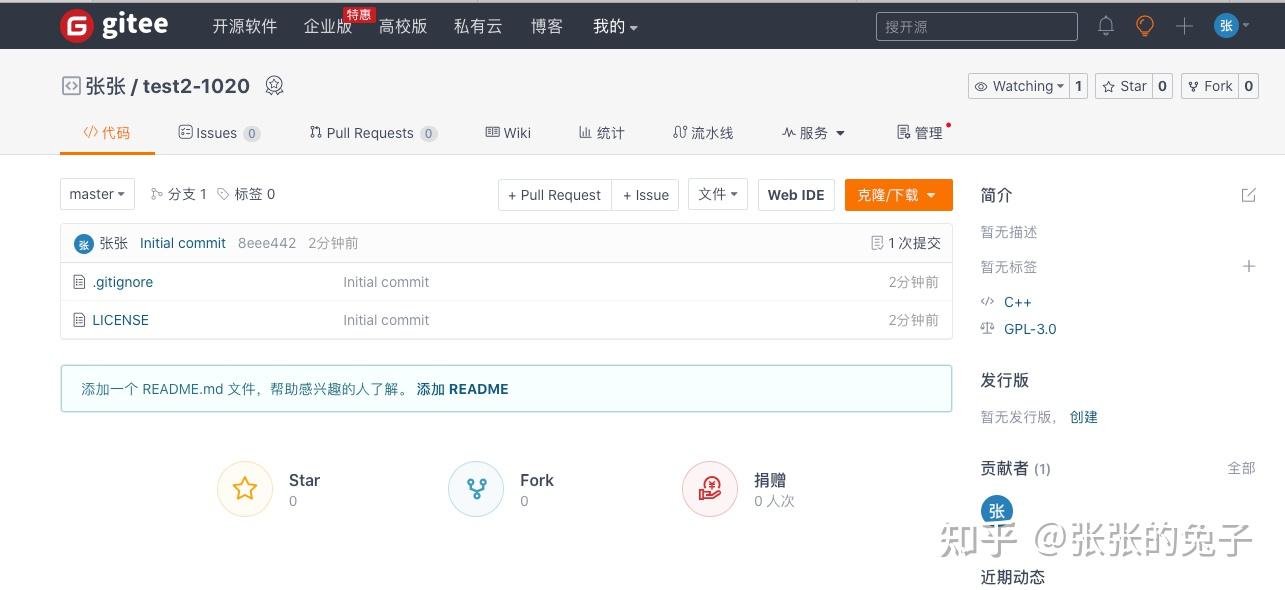The height and width of the screenshot is (590, 1285).
Task: Open notifications via the bell icon
Action: (1105, 26)
